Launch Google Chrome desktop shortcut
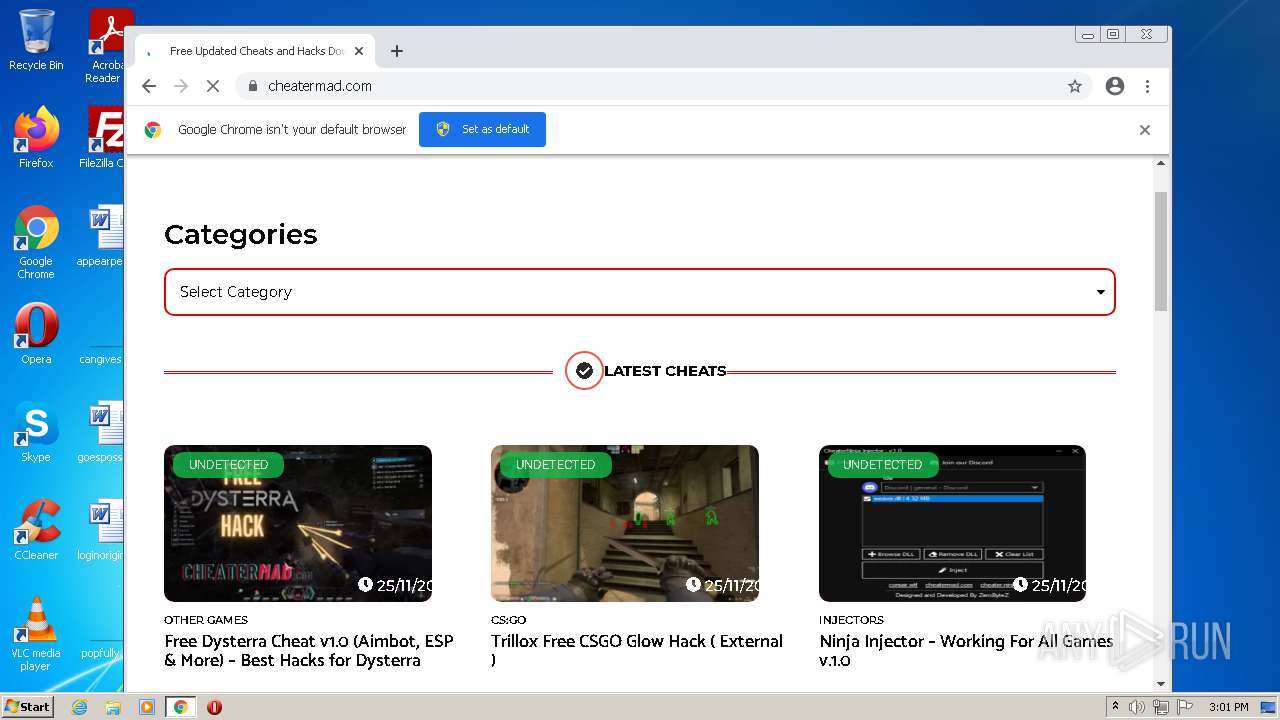The width and height of the screenshot is (1280, 720). tap(36, 242)
